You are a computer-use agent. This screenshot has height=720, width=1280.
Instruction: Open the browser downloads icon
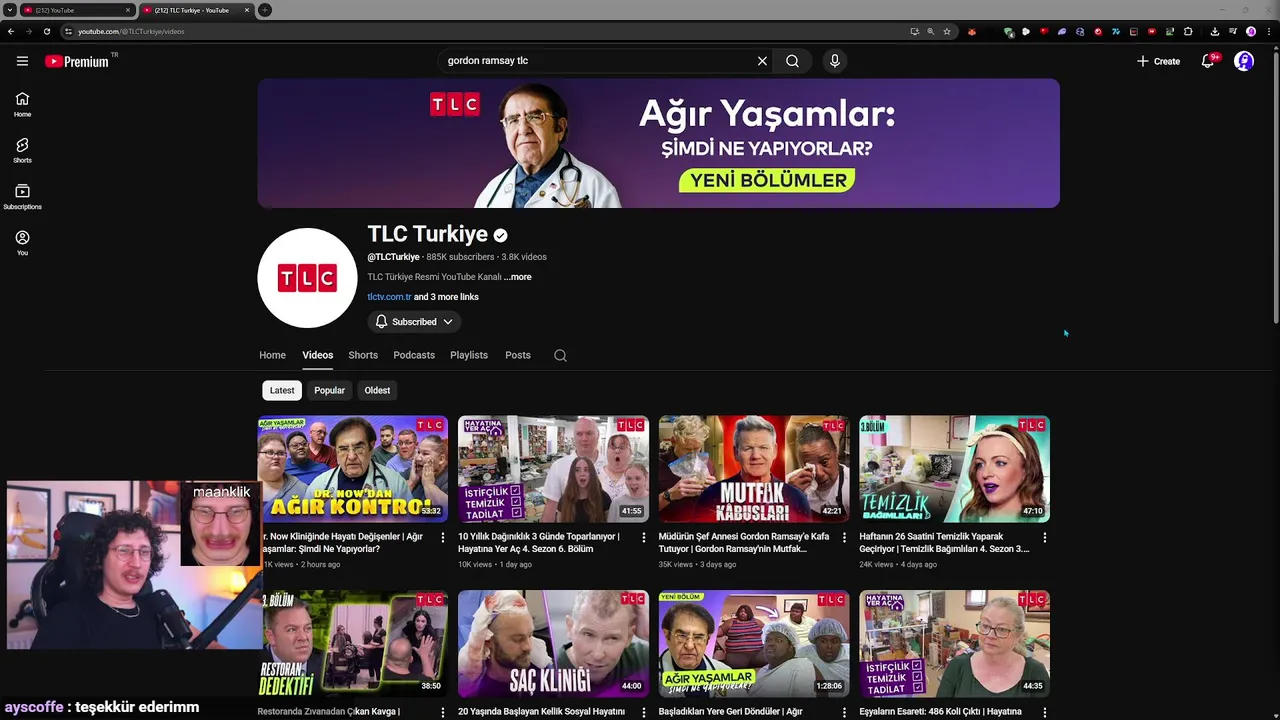[x=1214, y=32]
